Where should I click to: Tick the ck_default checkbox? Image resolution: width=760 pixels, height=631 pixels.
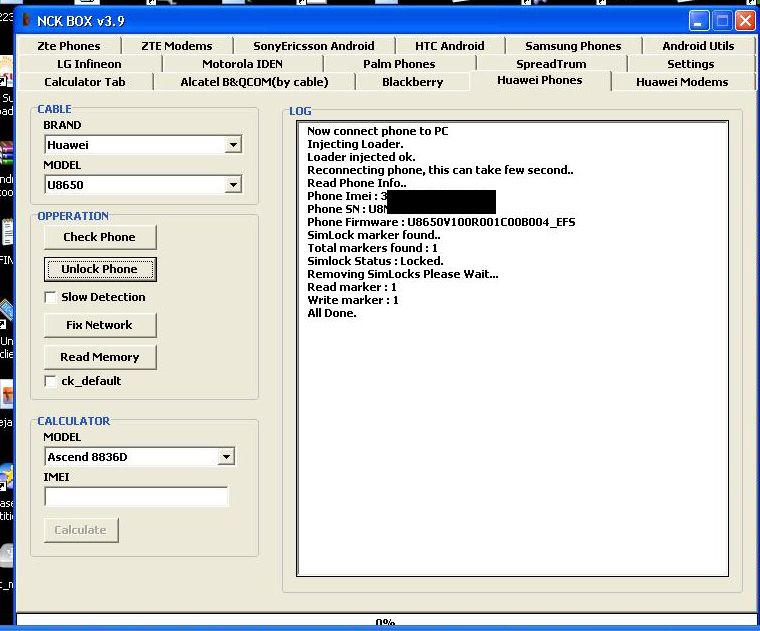point(51,381)
